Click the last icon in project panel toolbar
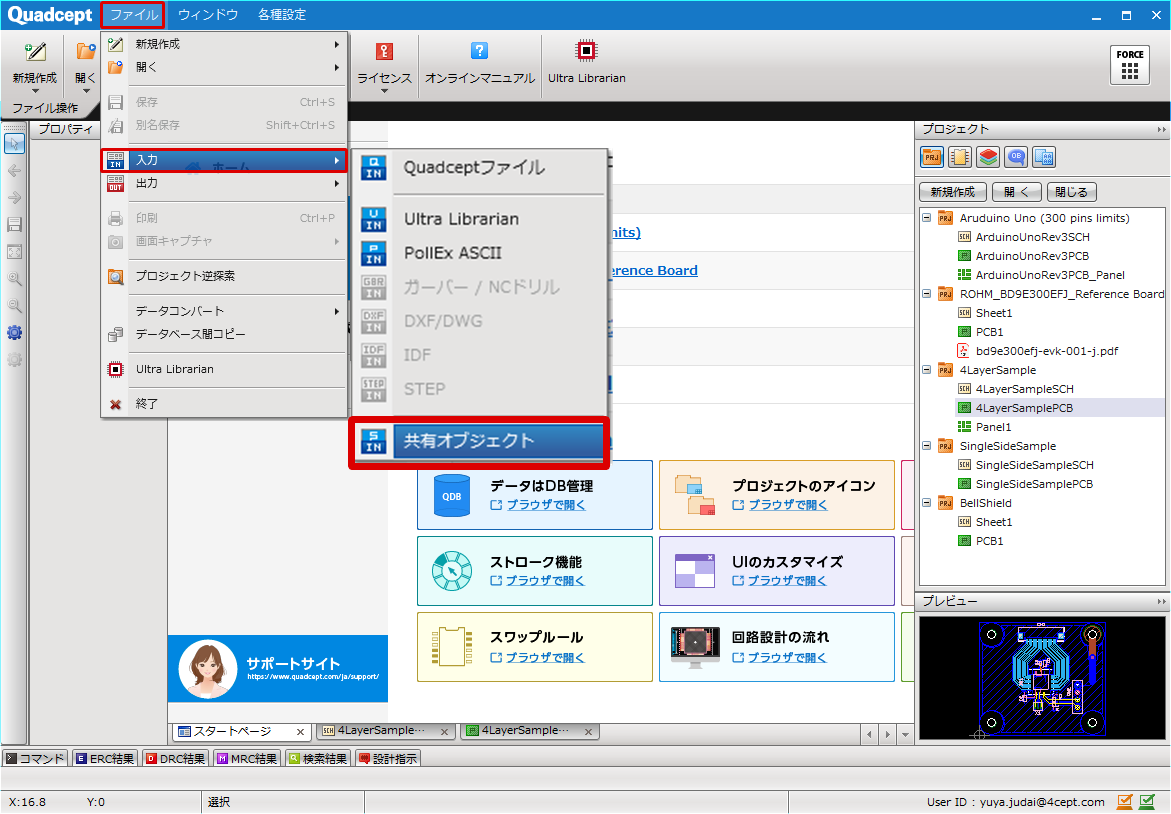Screen dimensions: 1171x814 pos(1043,157)
